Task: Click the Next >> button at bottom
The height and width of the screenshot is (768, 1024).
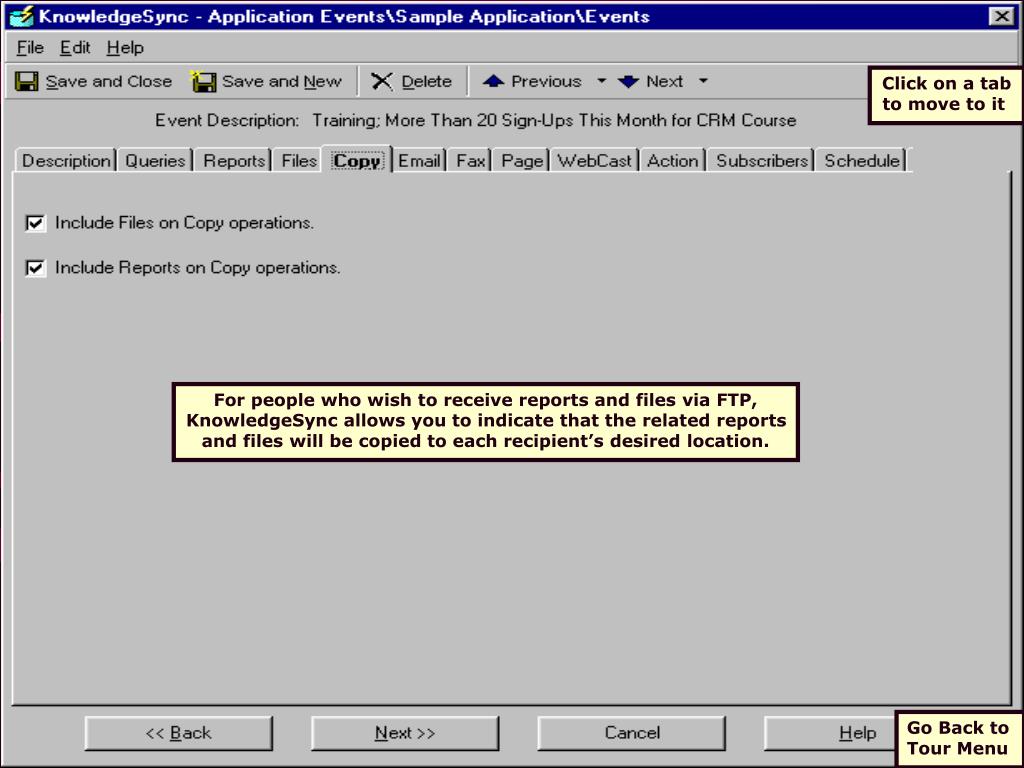Action: pyautogui.click(x=405, y=733)
